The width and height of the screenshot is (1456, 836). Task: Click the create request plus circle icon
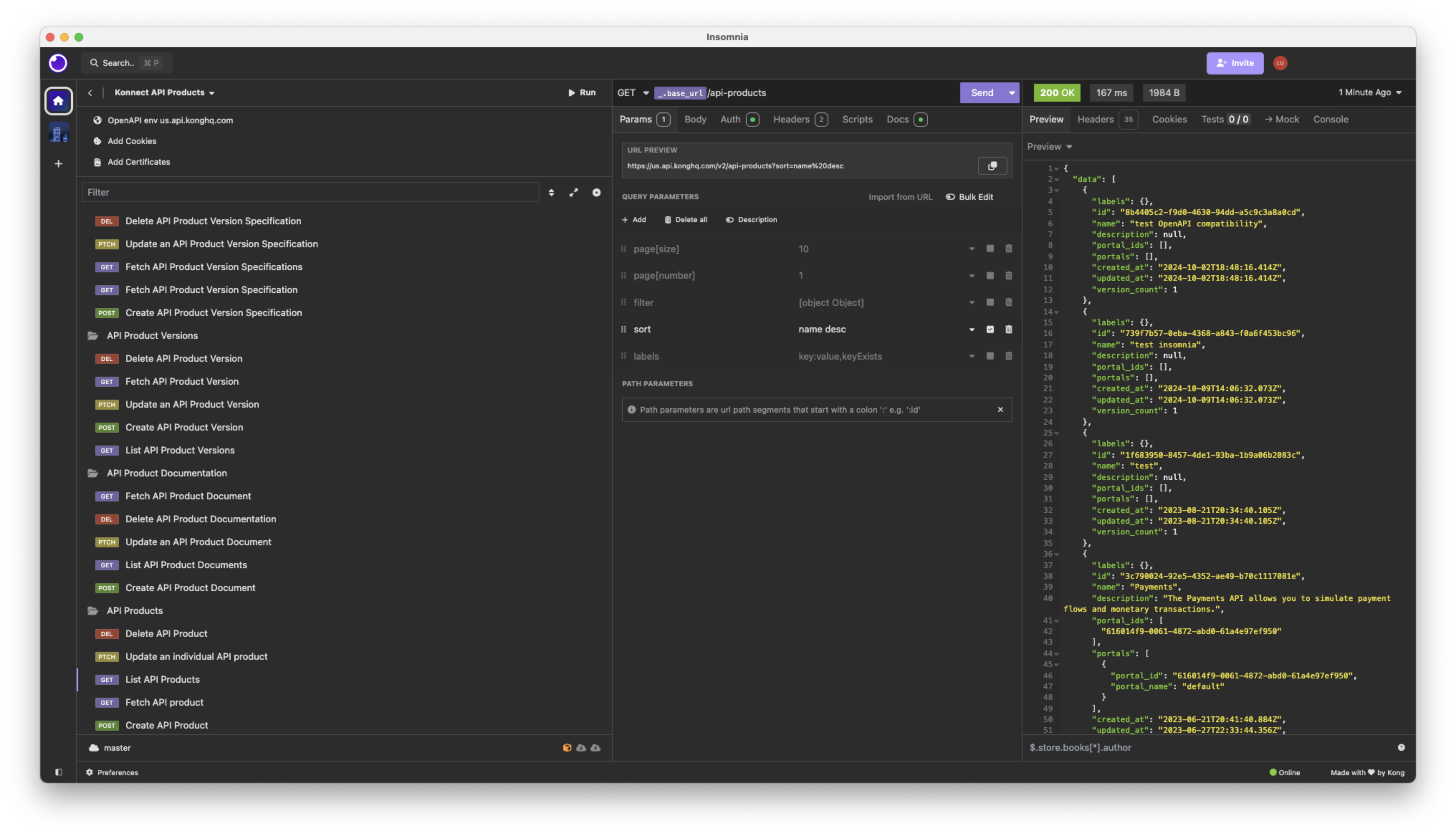(597, 192)
